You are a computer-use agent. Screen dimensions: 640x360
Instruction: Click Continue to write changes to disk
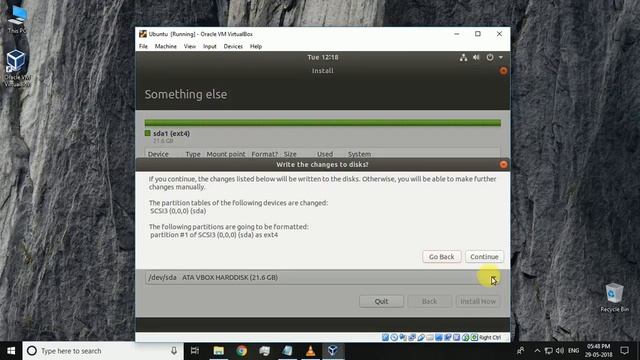(484, 257)
